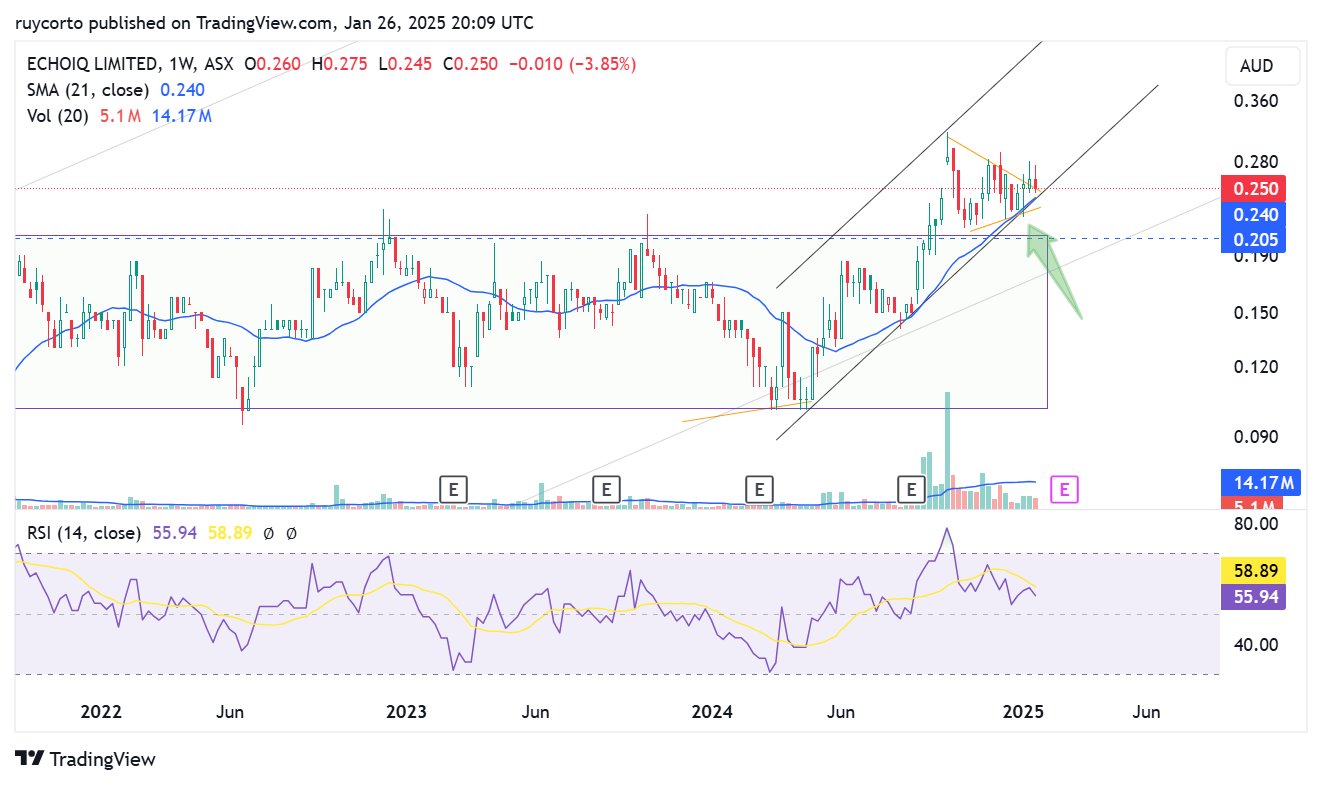Screen dimensions: 1322x785
Task: Click the purple 55.94 RSI label
Action: point(1254,597)
